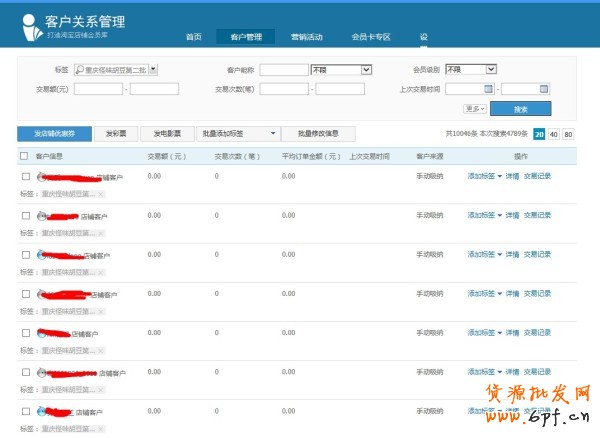This screenshot has width=600, height=438.
Task: Click the avatar icon of the third customer
Action: (x=41, y=255)
